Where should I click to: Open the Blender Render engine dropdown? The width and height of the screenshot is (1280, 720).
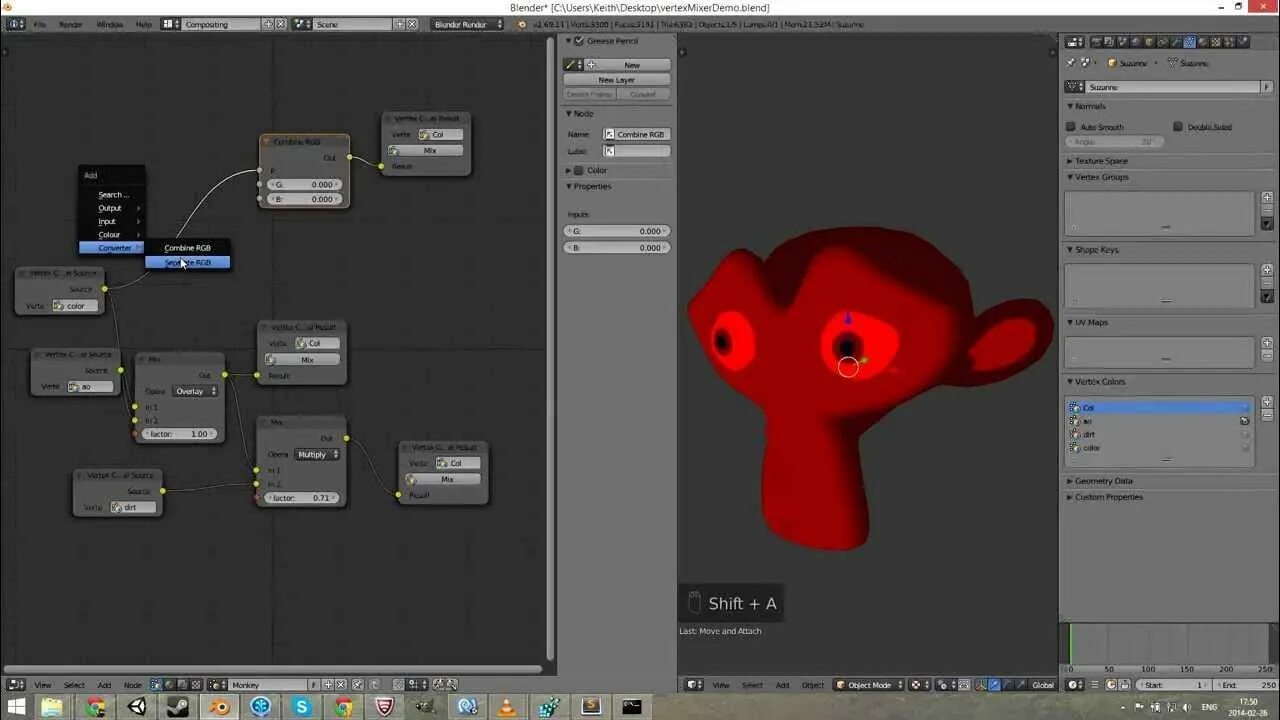467,24
